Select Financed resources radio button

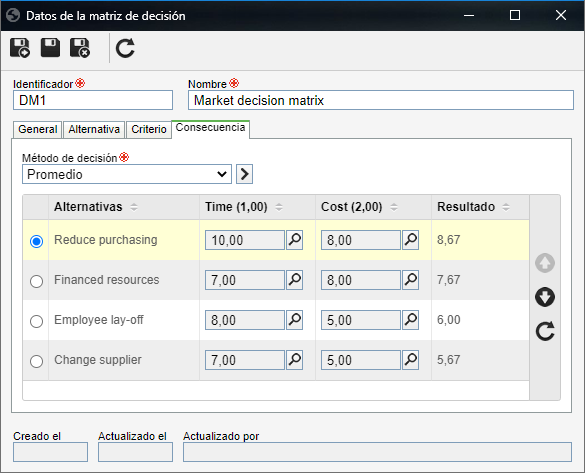[x=37, y=281]
